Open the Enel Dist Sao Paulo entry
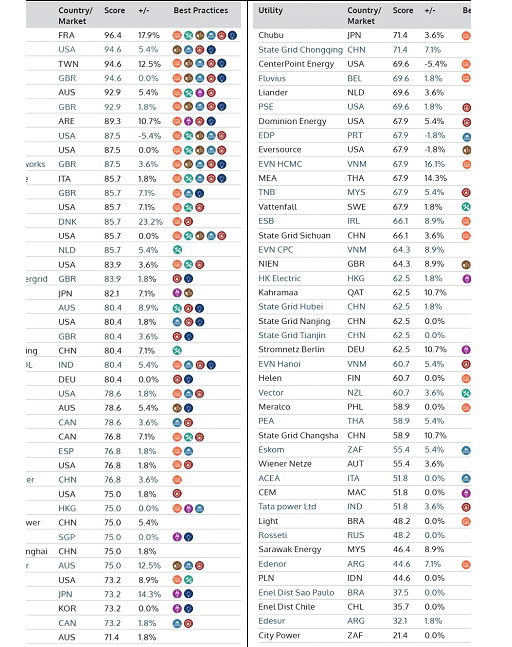 tap(296, 593)
